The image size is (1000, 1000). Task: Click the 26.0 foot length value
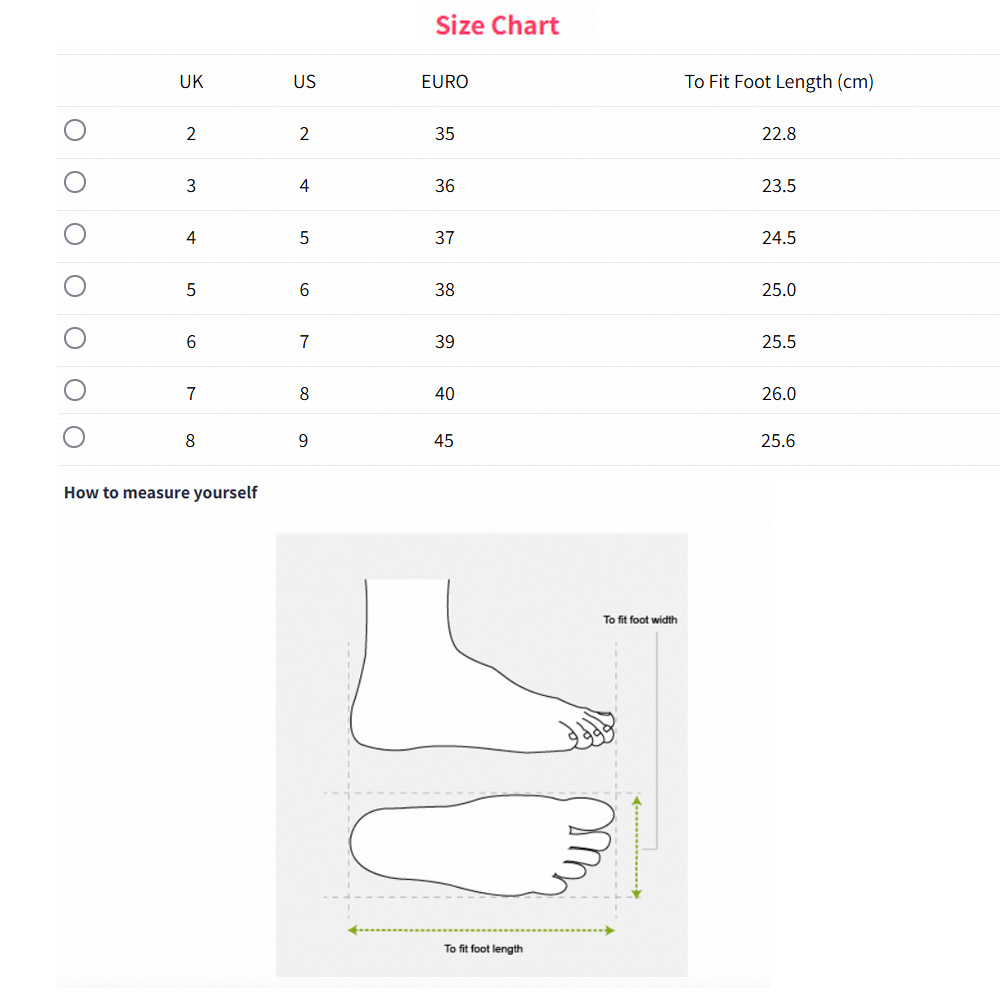click(x=779, y=394)
